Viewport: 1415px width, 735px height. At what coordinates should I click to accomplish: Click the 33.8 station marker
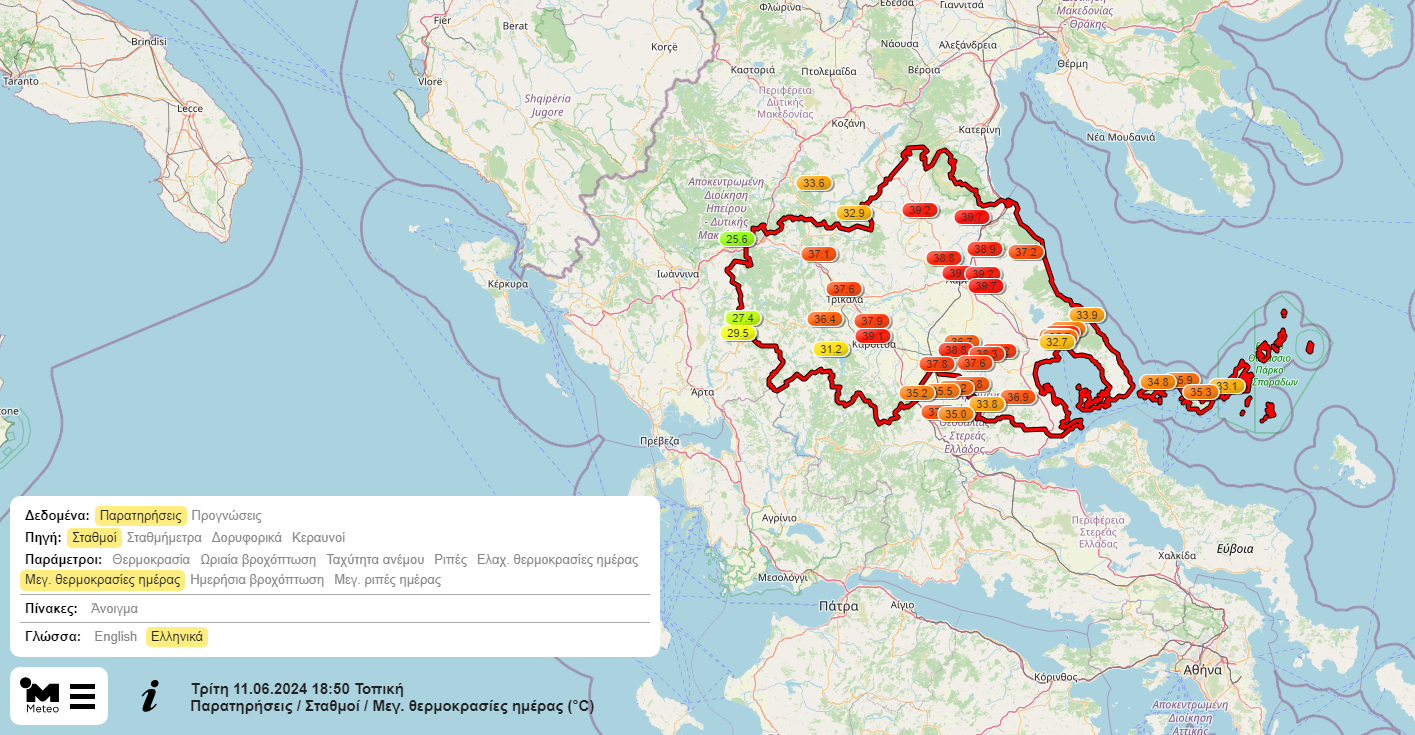[987, 405]
